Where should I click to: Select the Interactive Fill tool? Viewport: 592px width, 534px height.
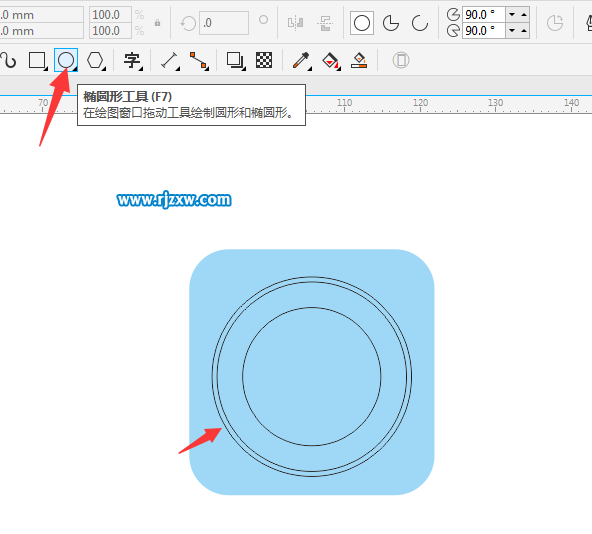tap(331, 60)
